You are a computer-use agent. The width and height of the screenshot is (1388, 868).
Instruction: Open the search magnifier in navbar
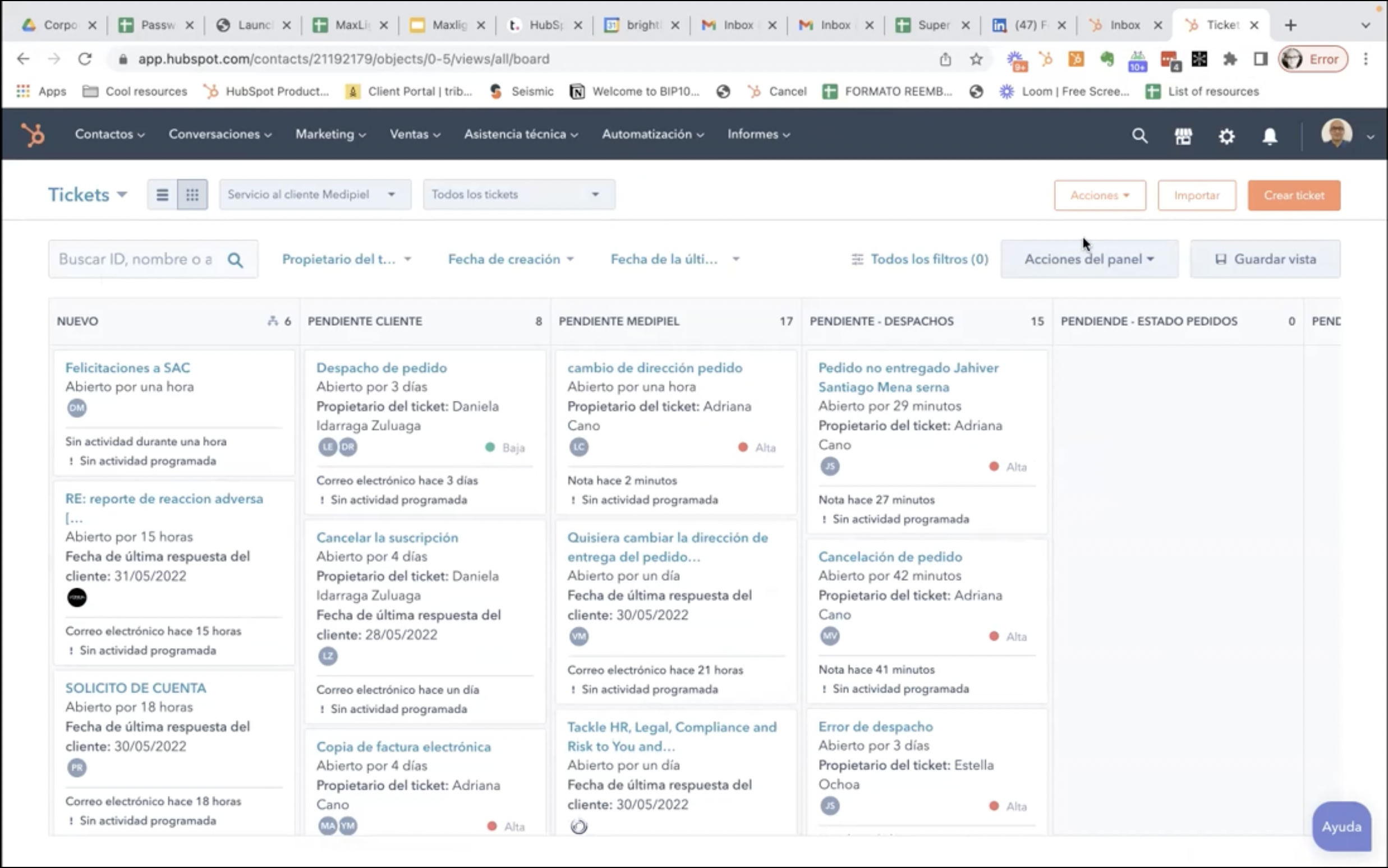coord(1139,136)
